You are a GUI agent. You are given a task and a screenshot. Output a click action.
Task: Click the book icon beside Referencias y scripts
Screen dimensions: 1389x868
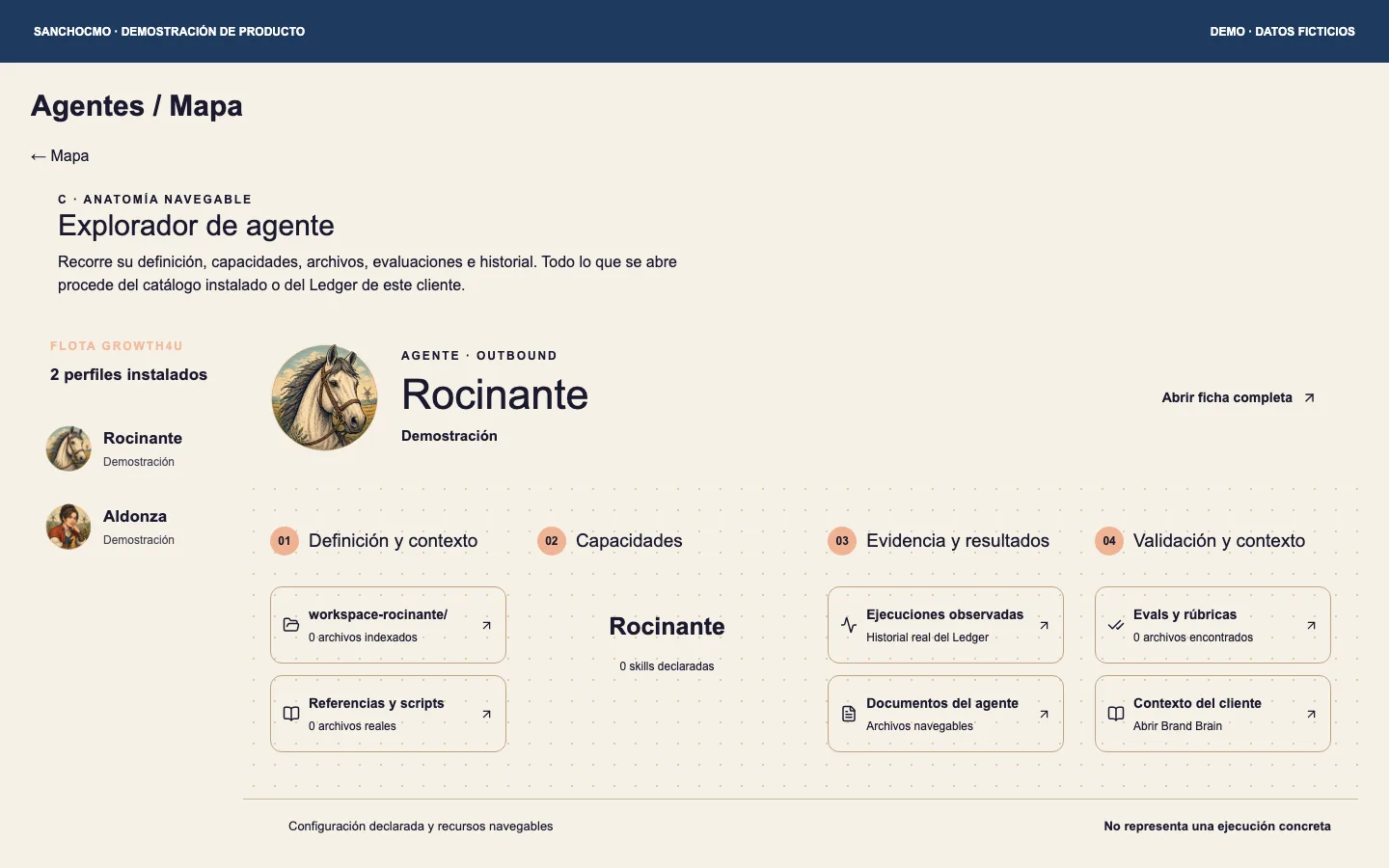pos(291,714)
